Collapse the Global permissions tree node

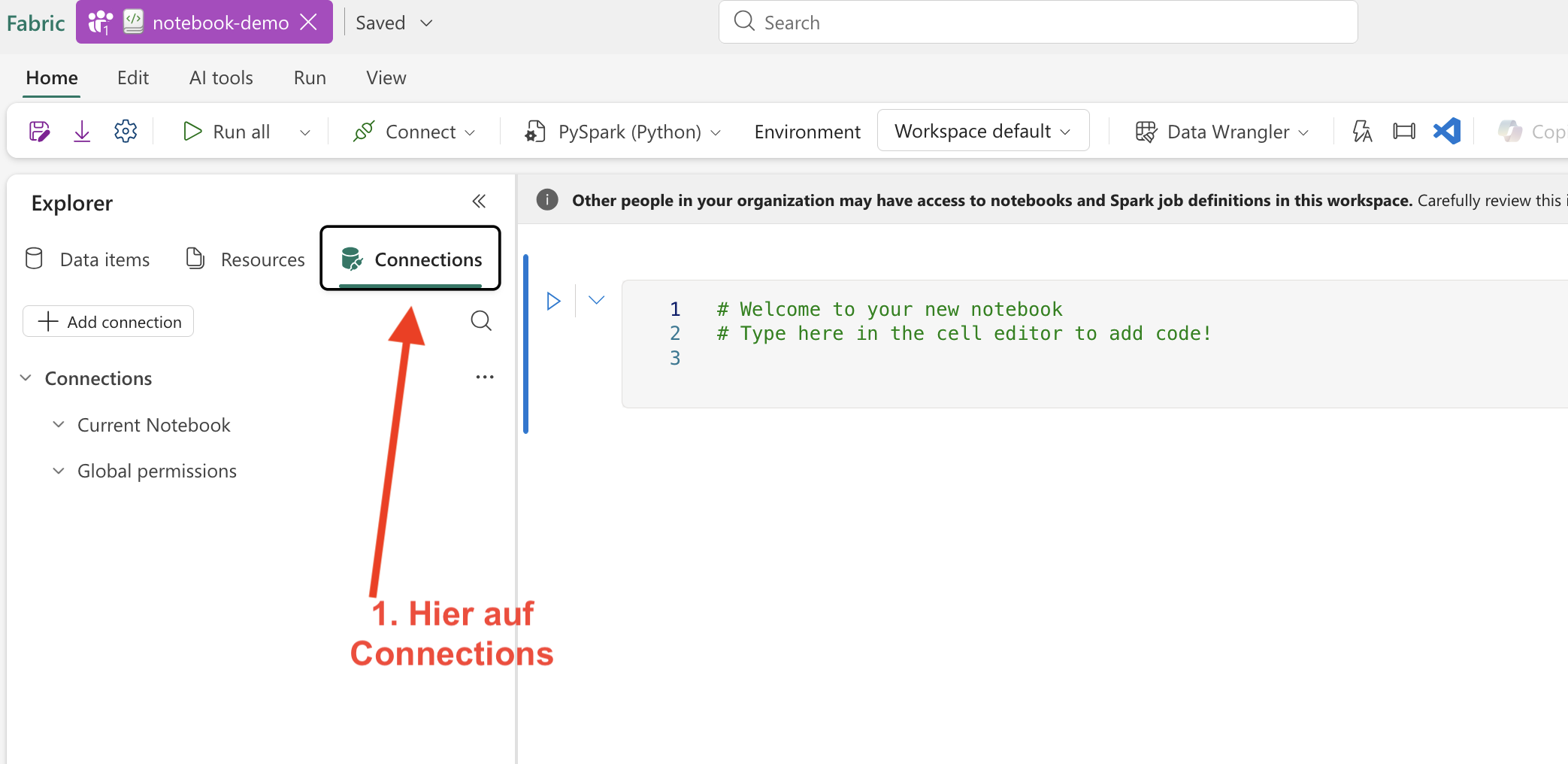pyautogui.click(x=59, y=471)
